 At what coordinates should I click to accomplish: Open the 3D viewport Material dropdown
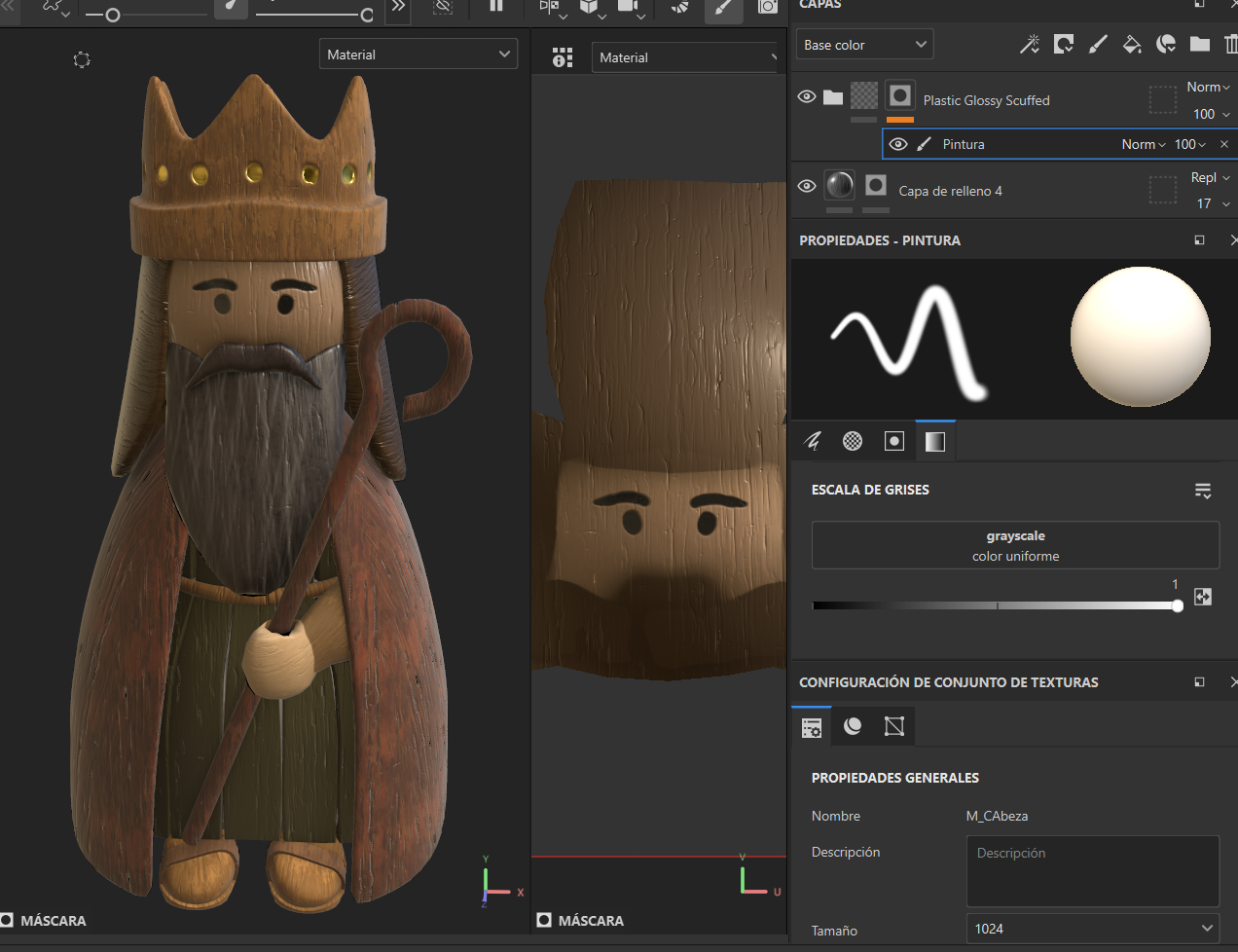[419, 55]
